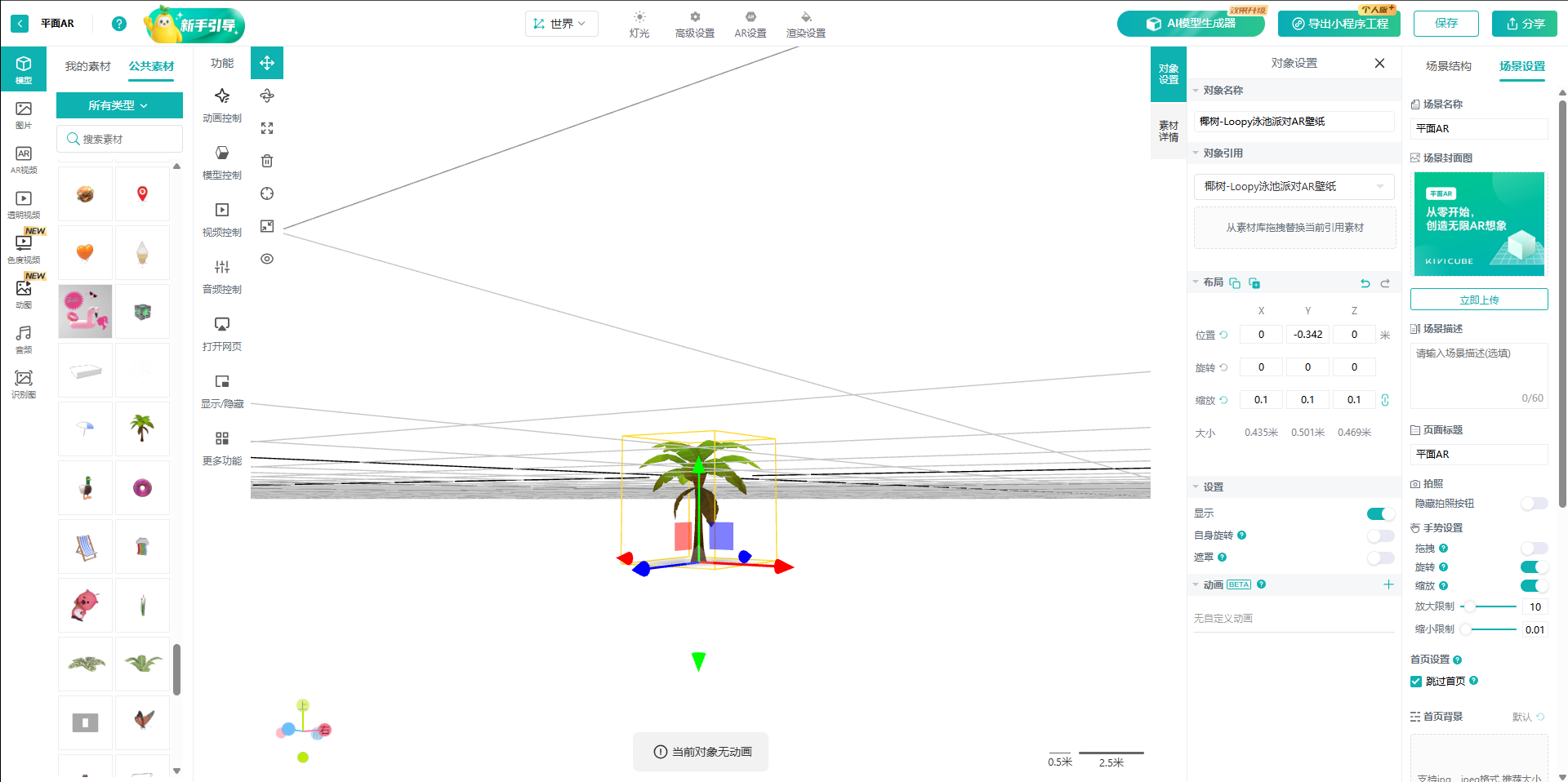This screenshot has width=1568, height=782.
Task: Open the 音频 audio sidebar category
Action: 24,339
